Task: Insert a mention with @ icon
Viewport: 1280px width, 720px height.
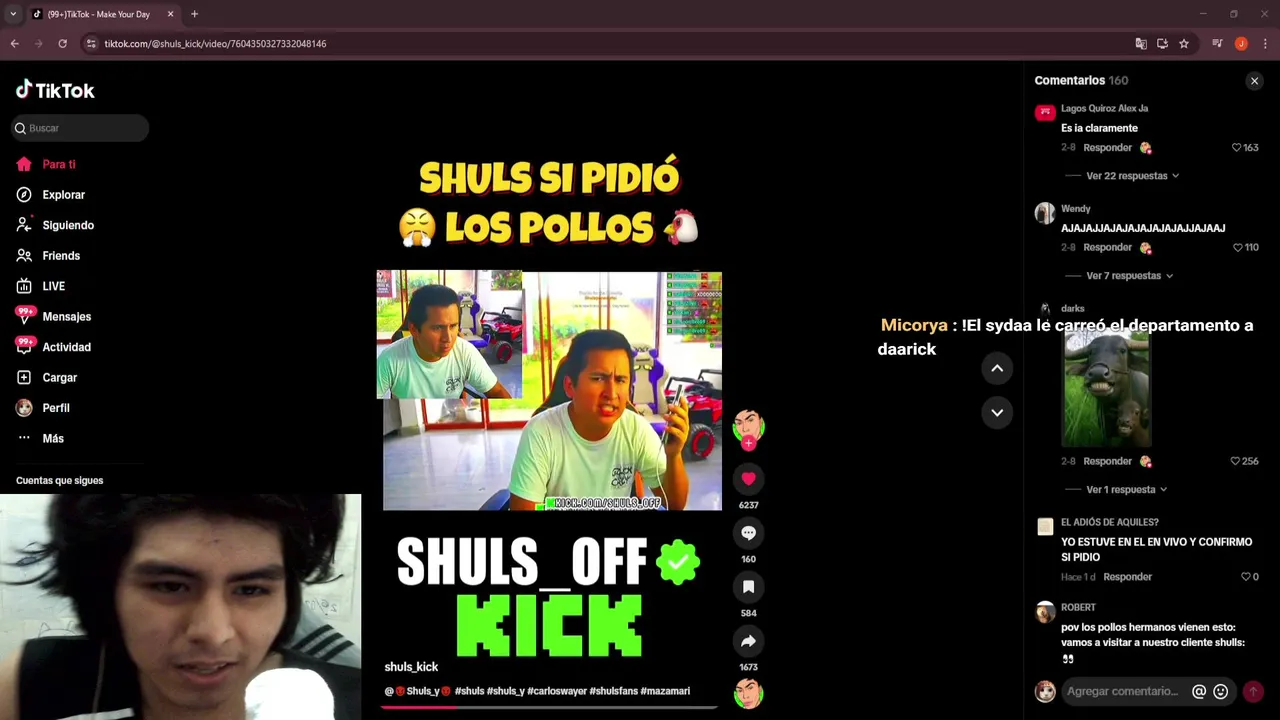Action: (1199, 691)
